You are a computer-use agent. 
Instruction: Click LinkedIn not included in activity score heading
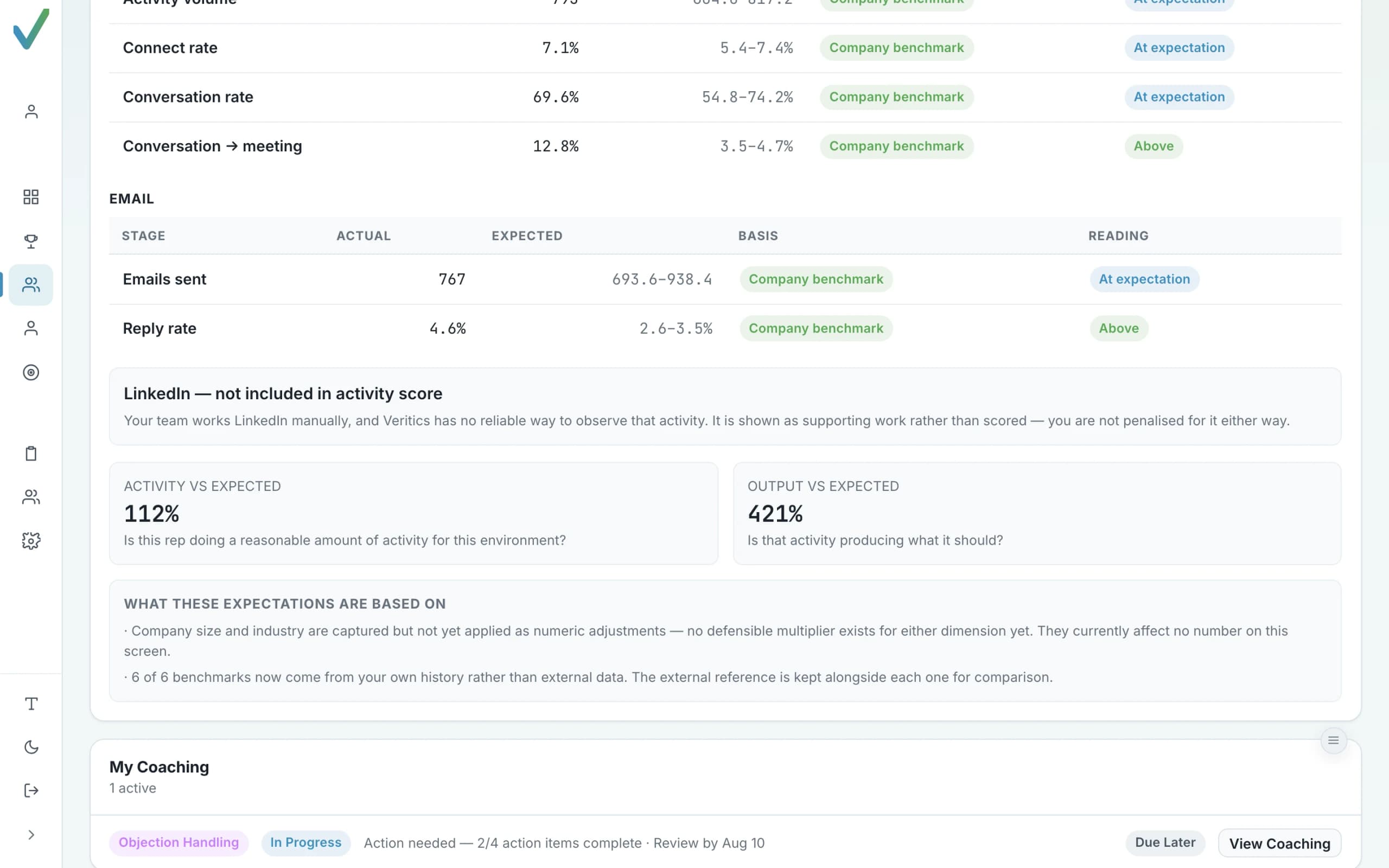[x=283, y=394]
